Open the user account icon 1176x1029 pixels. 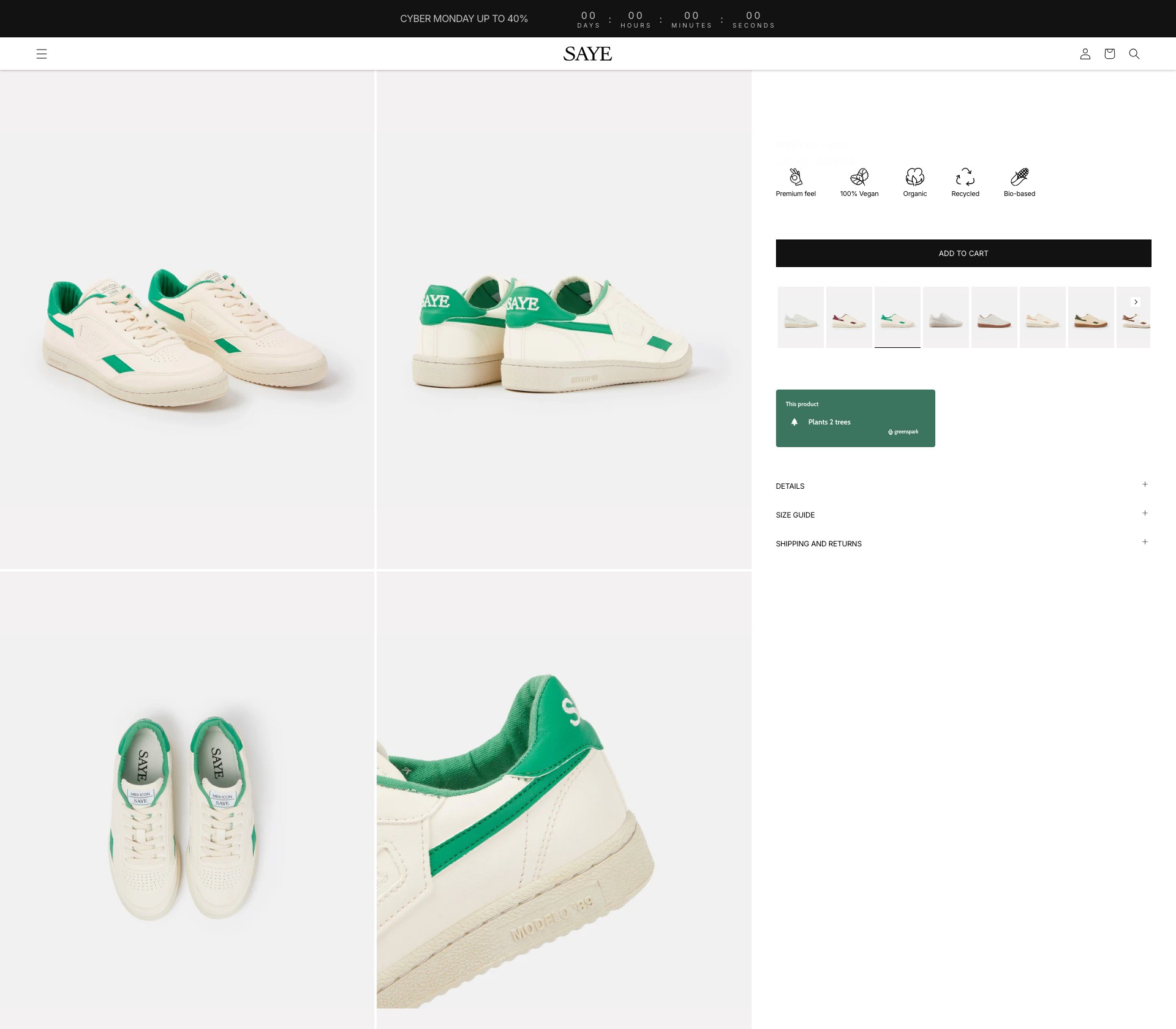[x=1085, y=54]
